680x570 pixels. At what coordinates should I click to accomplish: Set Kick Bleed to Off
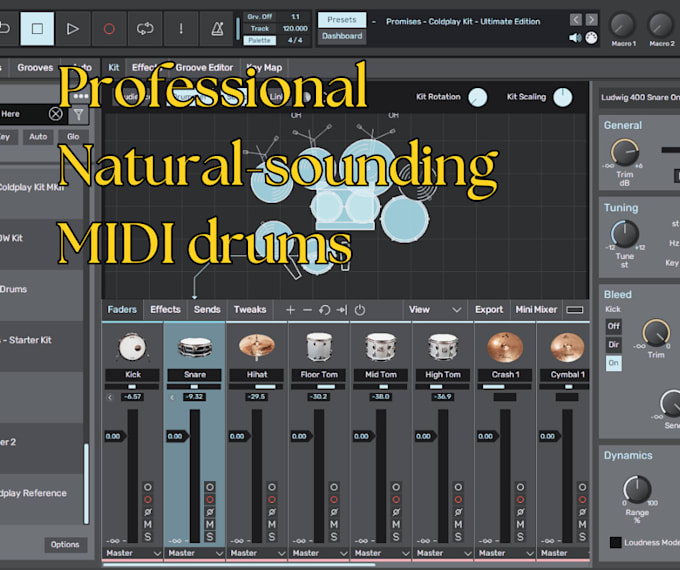[613, 326]
